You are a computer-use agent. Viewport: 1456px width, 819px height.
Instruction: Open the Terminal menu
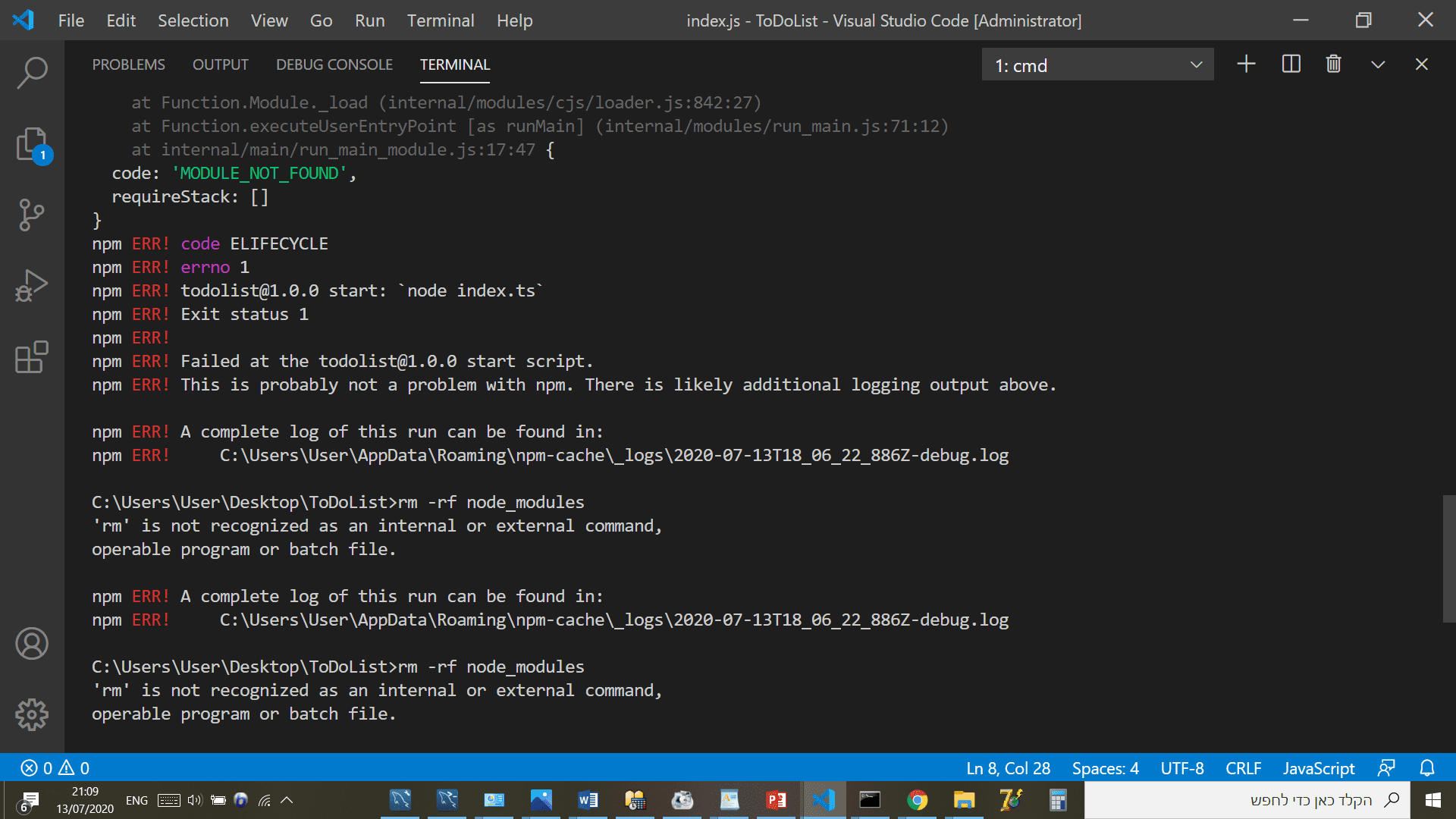click(x=440, y=20)
